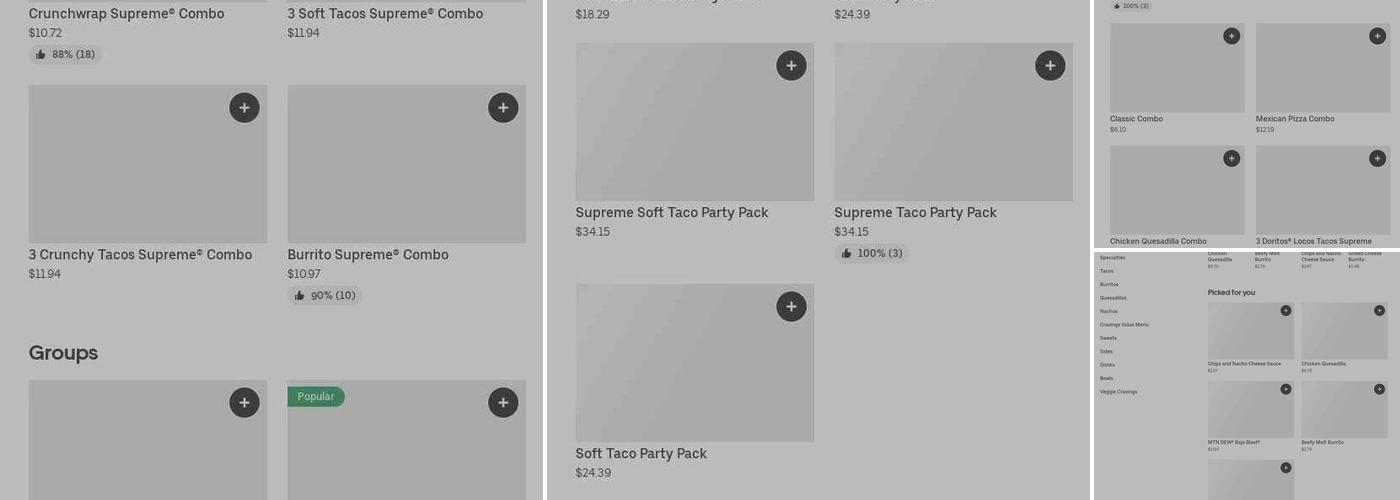Jump to Drinks section
The height and width of the screenshot is (500, 1400).
tap(1106, 365)
